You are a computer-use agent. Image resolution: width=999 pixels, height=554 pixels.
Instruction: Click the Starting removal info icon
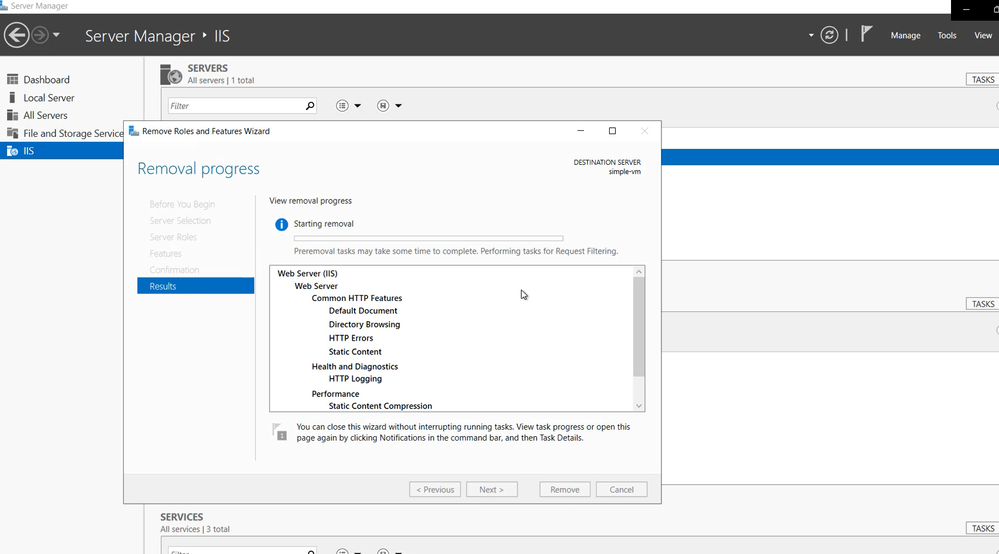pos(281,224)
